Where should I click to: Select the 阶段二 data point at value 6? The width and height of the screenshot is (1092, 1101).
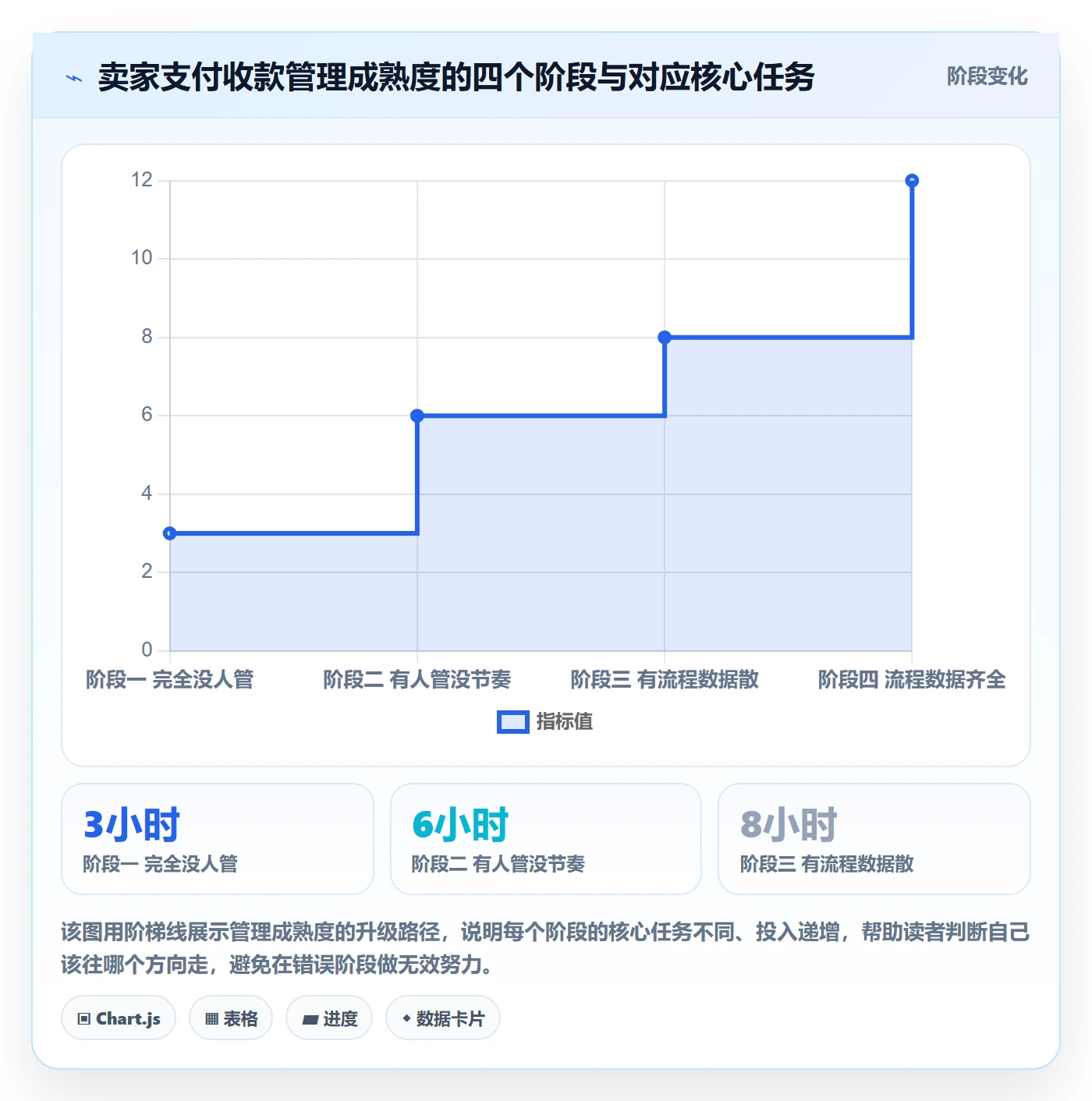(x=417, y=416)
